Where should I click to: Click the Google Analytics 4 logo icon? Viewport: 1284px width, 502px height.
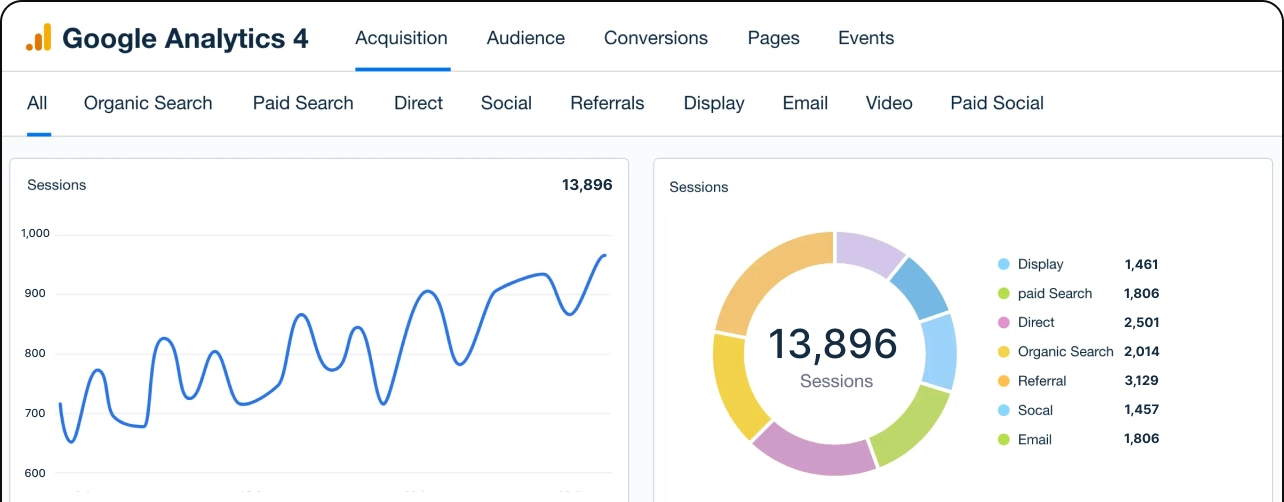38,38
